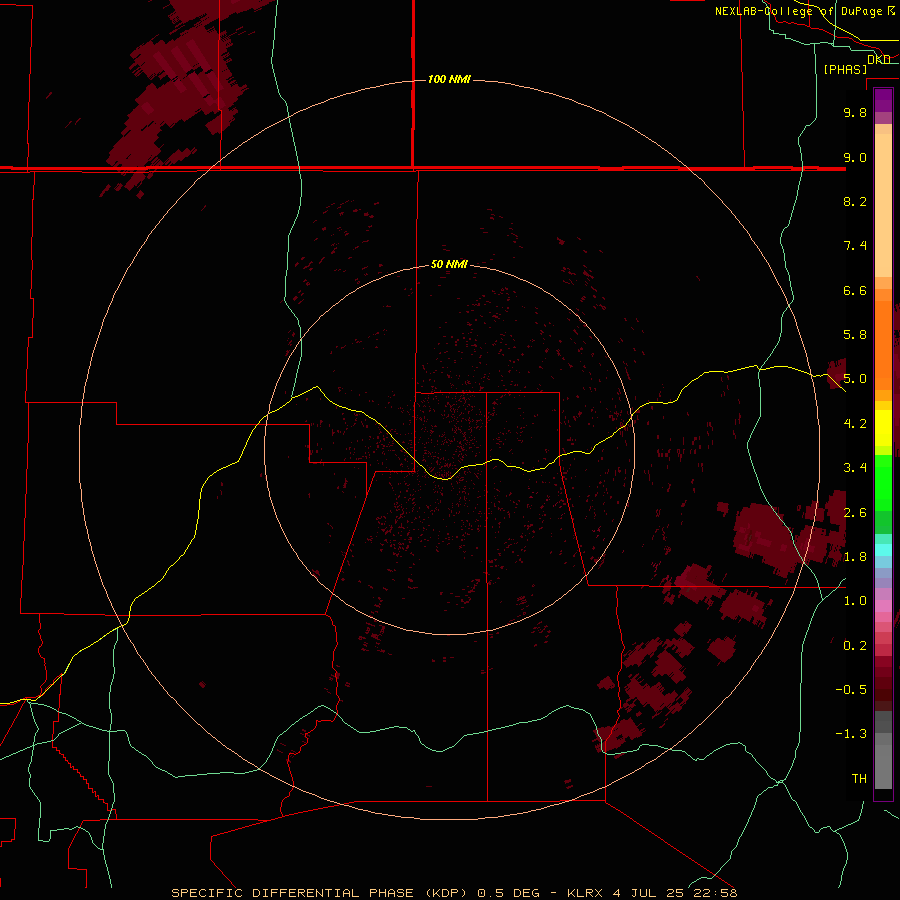Click the 9.0 scale value

[855, 157]
